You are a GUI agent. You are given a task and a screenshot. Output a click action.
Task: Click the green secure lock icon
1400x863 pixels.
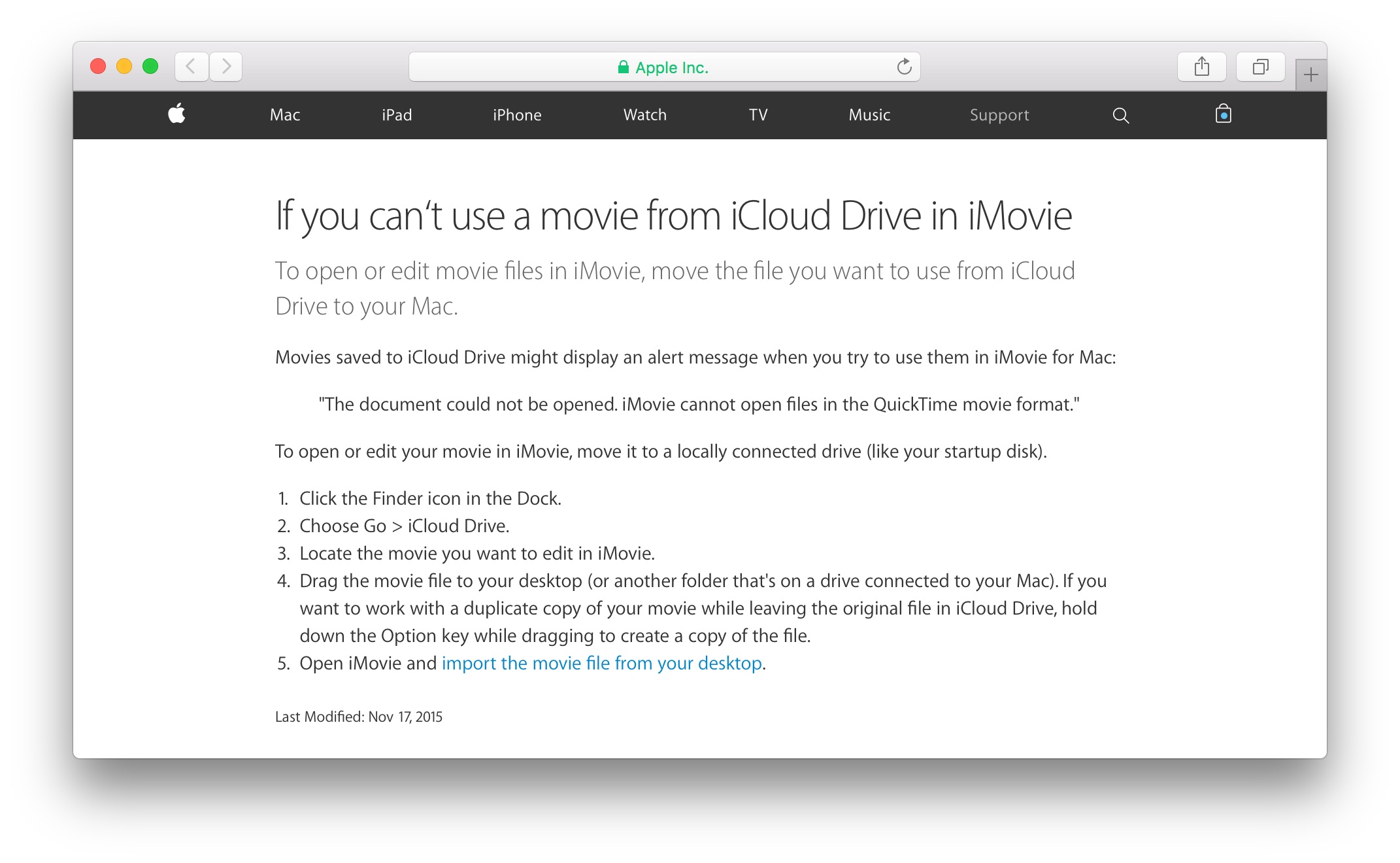click(623, 67)
